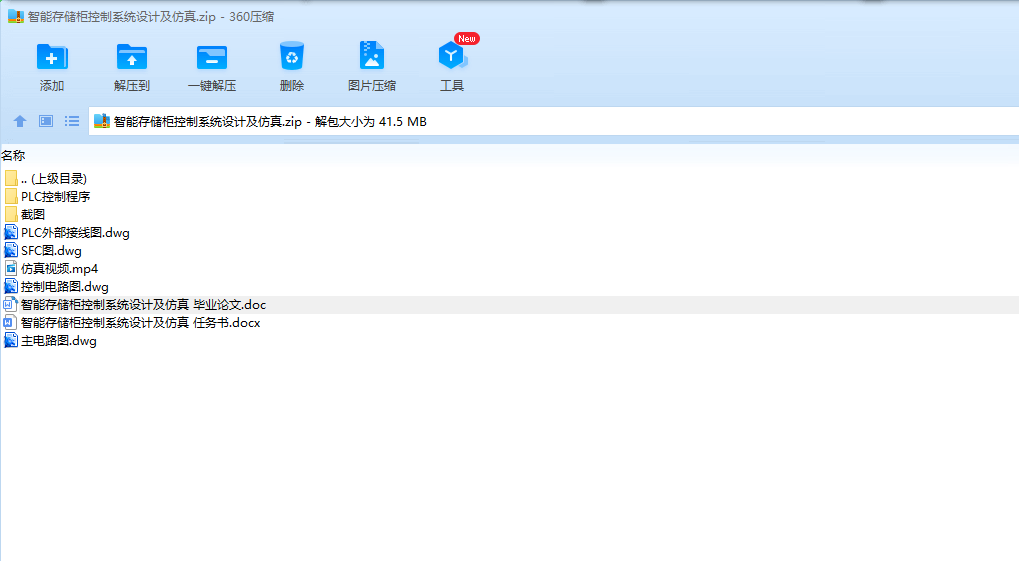
Task: Select the file 主电路图.dwg
Action: 58,341
